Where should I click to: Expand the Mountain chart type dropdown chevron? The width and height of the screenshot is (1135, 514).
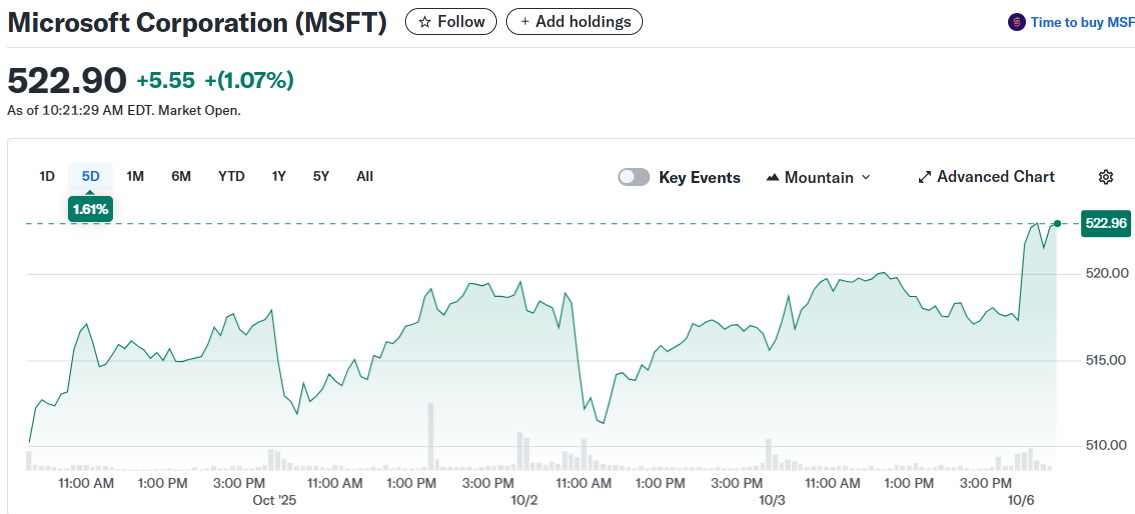(x=866, y=177)
